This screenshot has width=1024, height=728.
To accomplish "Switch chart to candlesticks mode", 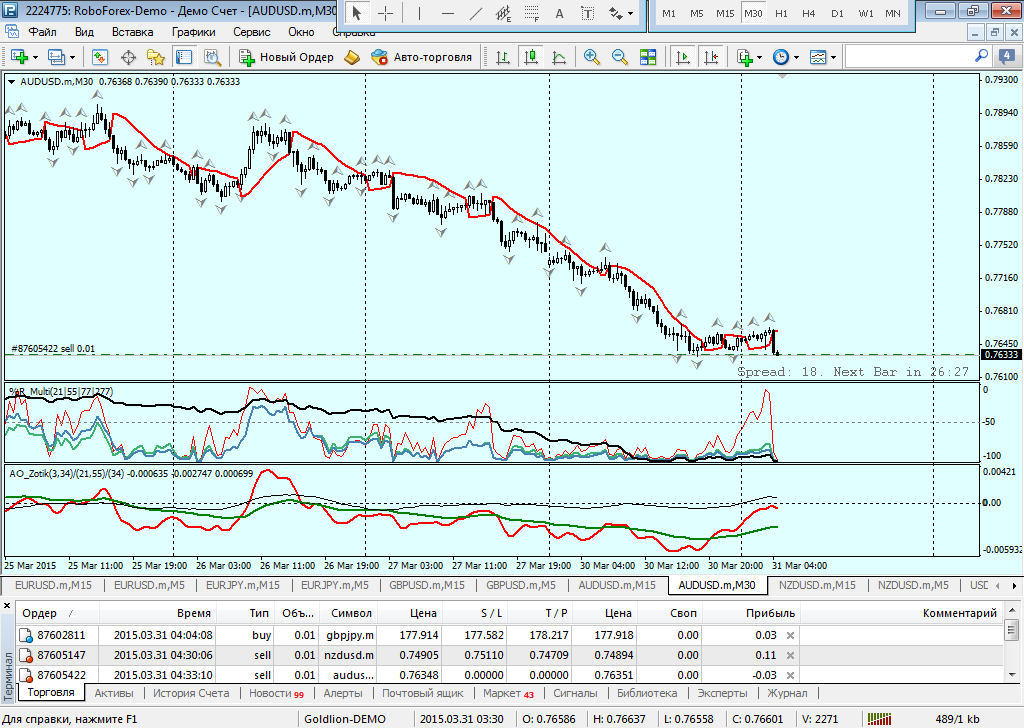I will pyautogui.click(x=531, y=57).
